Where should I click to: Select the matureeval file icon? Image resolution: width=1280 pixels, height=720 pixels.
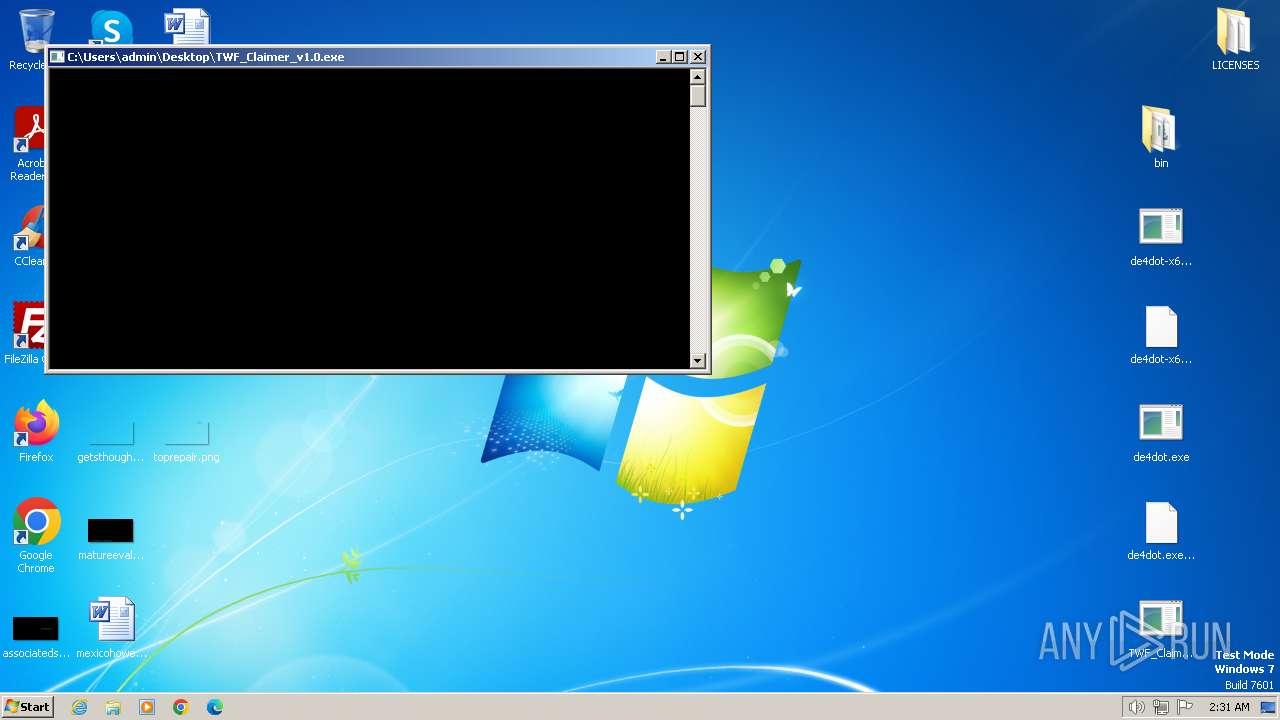(x=111, y=540)
